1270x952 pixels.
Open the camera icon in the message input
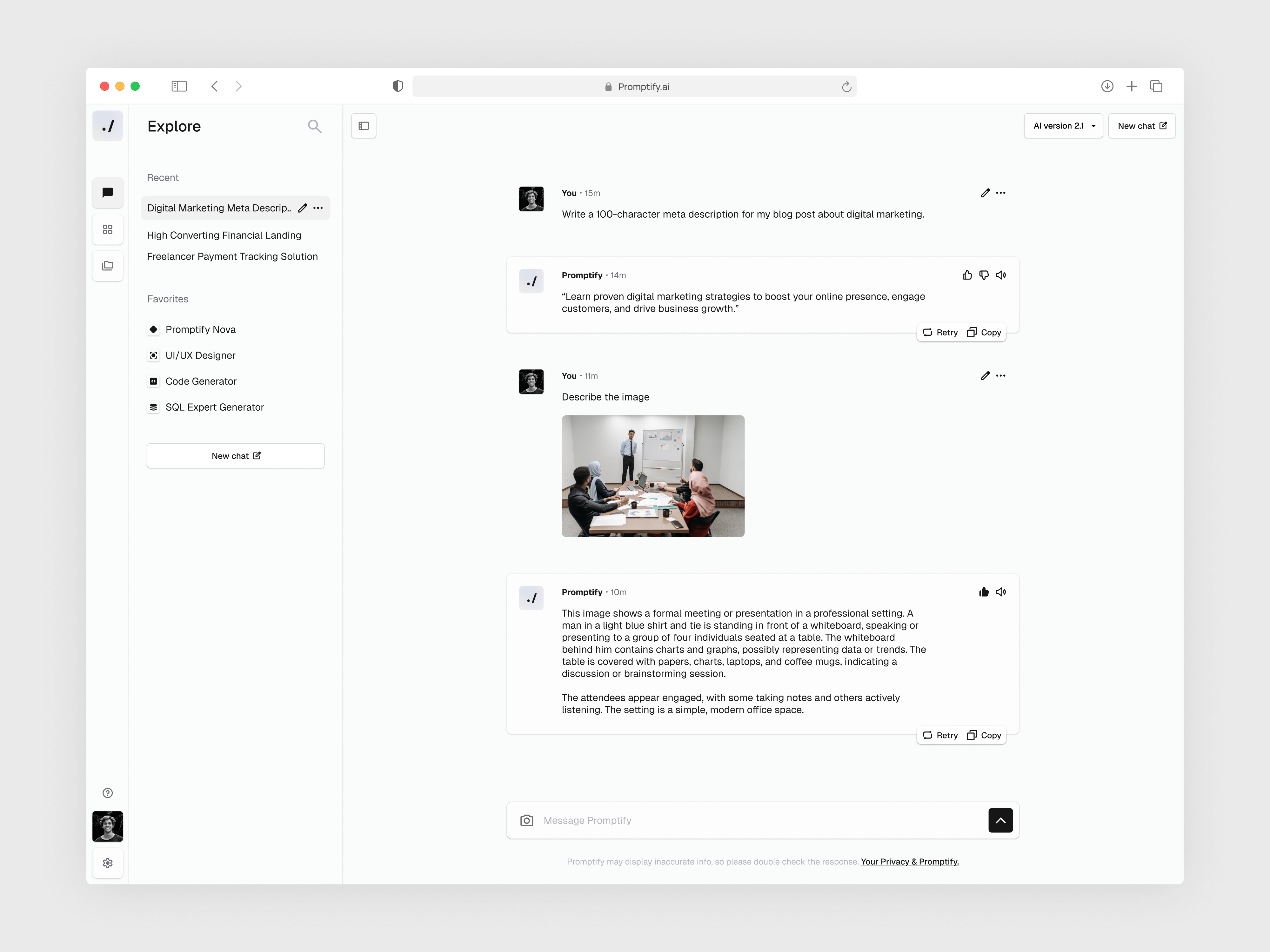526,820
